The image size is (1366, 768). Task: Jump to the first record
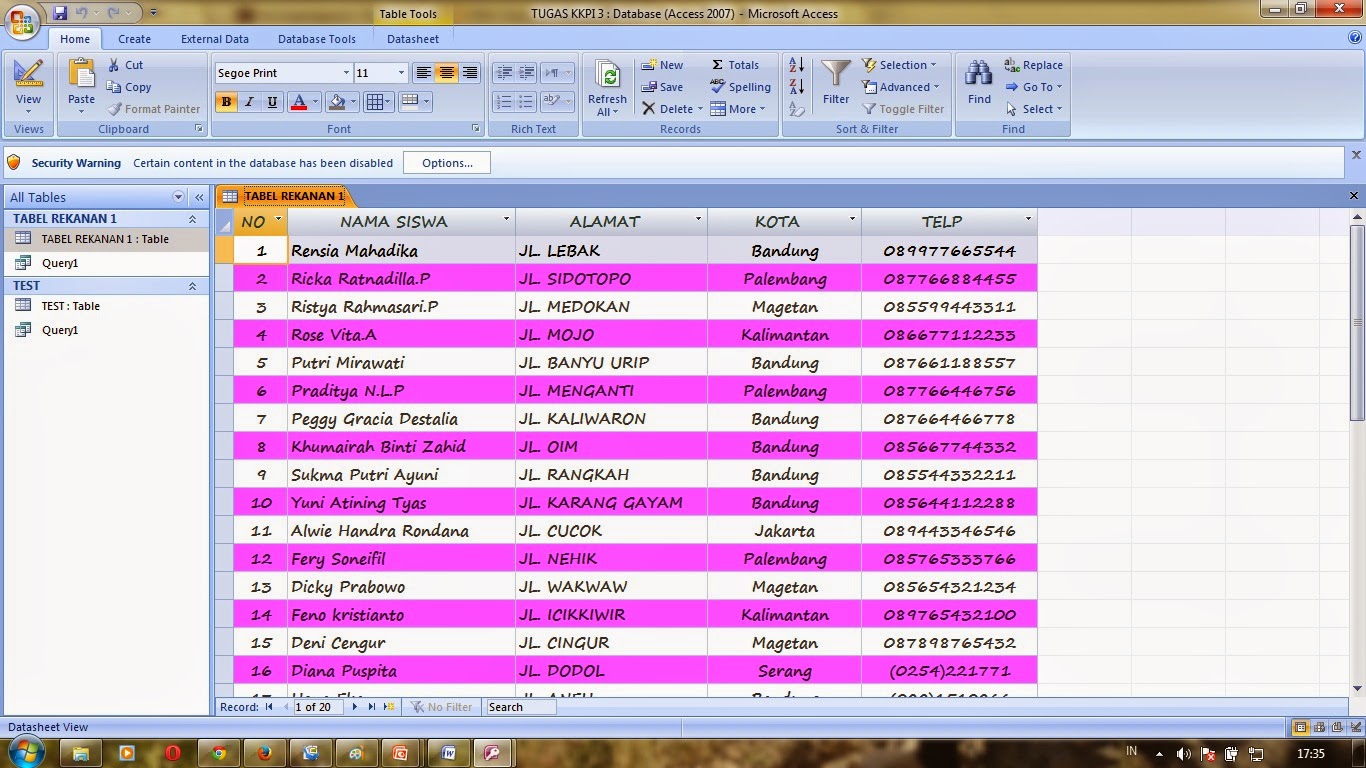point(269,707)
